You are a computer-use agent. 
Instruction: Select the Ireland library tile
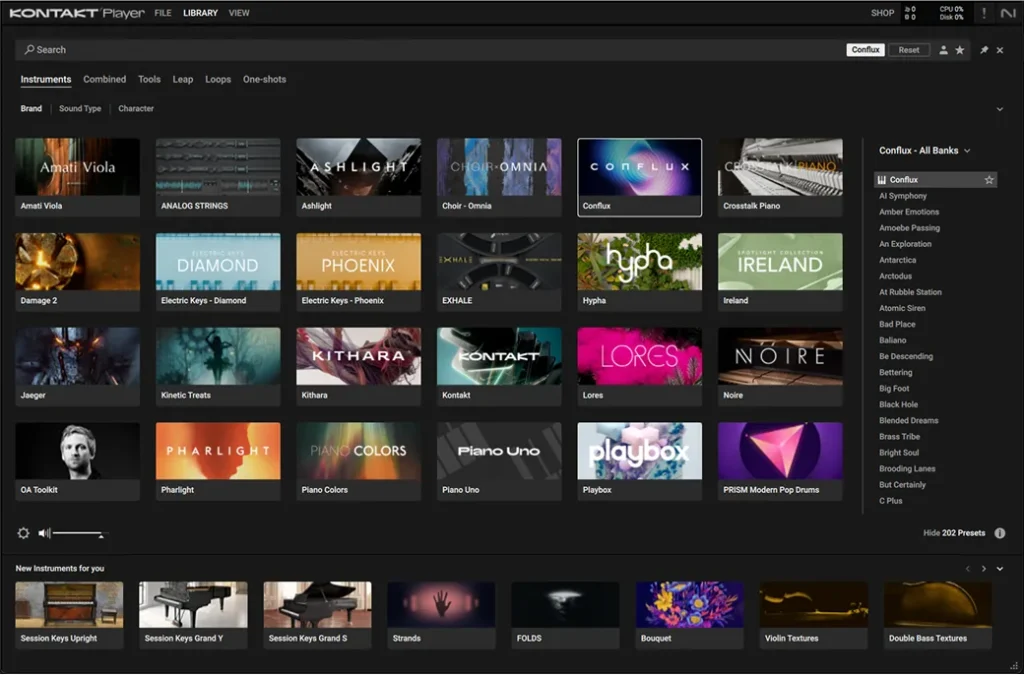pyautogui.click(x=780, y=272)
